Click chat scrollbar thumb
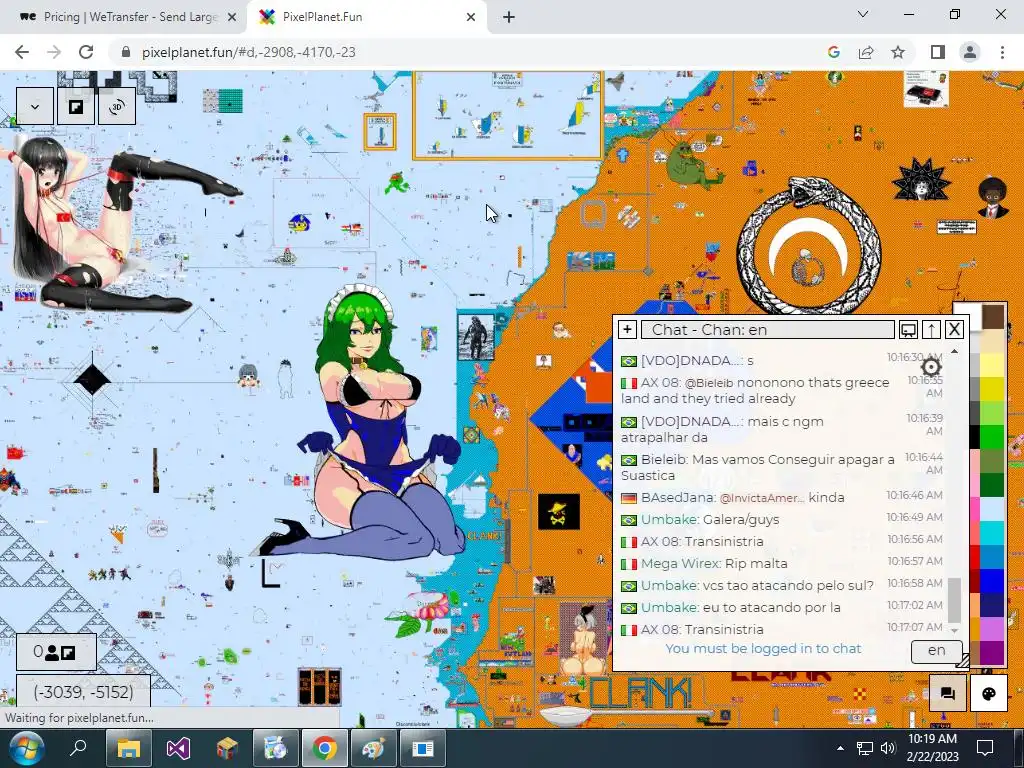 (954, 600)
